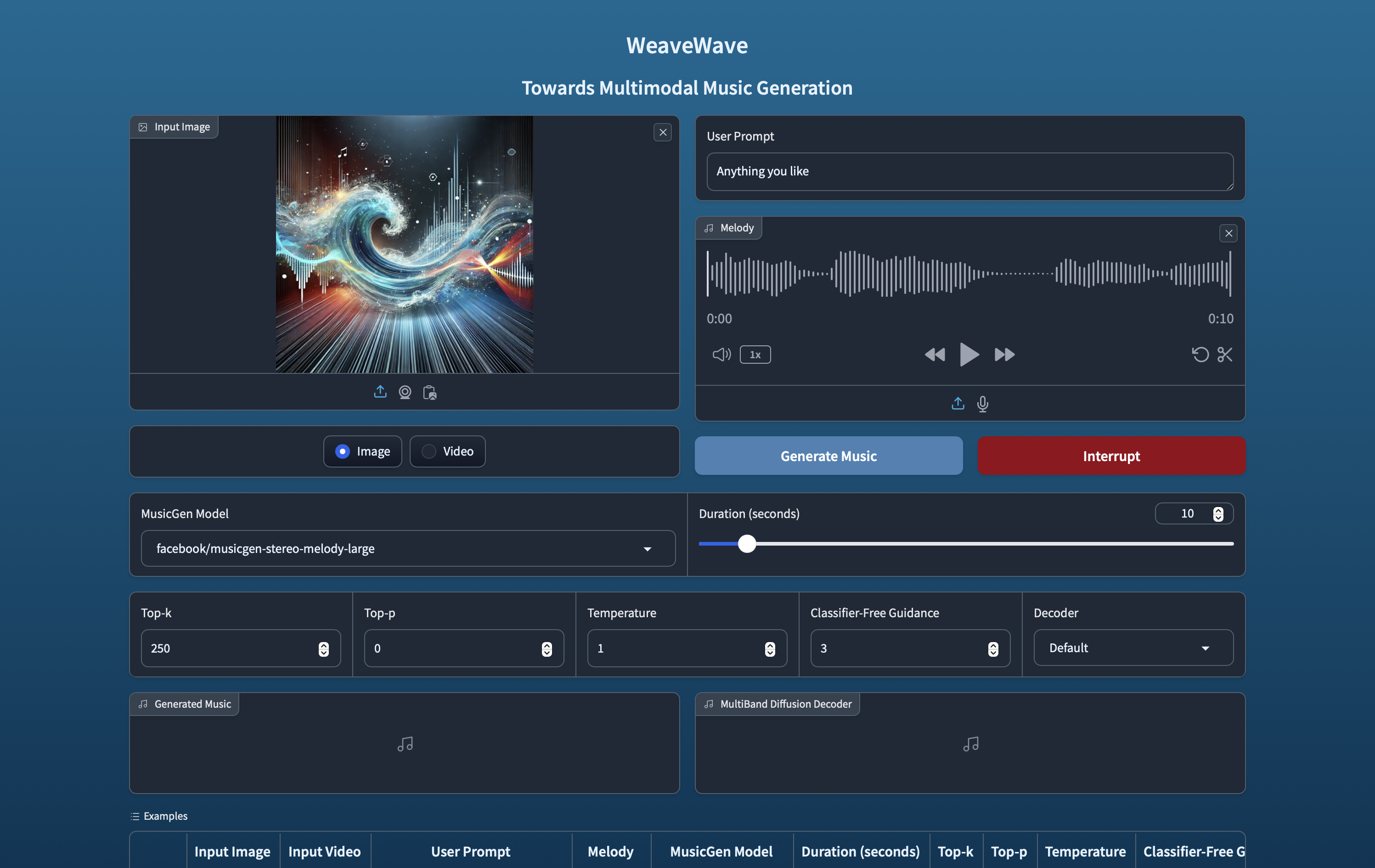Click the Duration (seconds) examples column header
Viewport: 1375px width, 868px height.
[861, 851]
